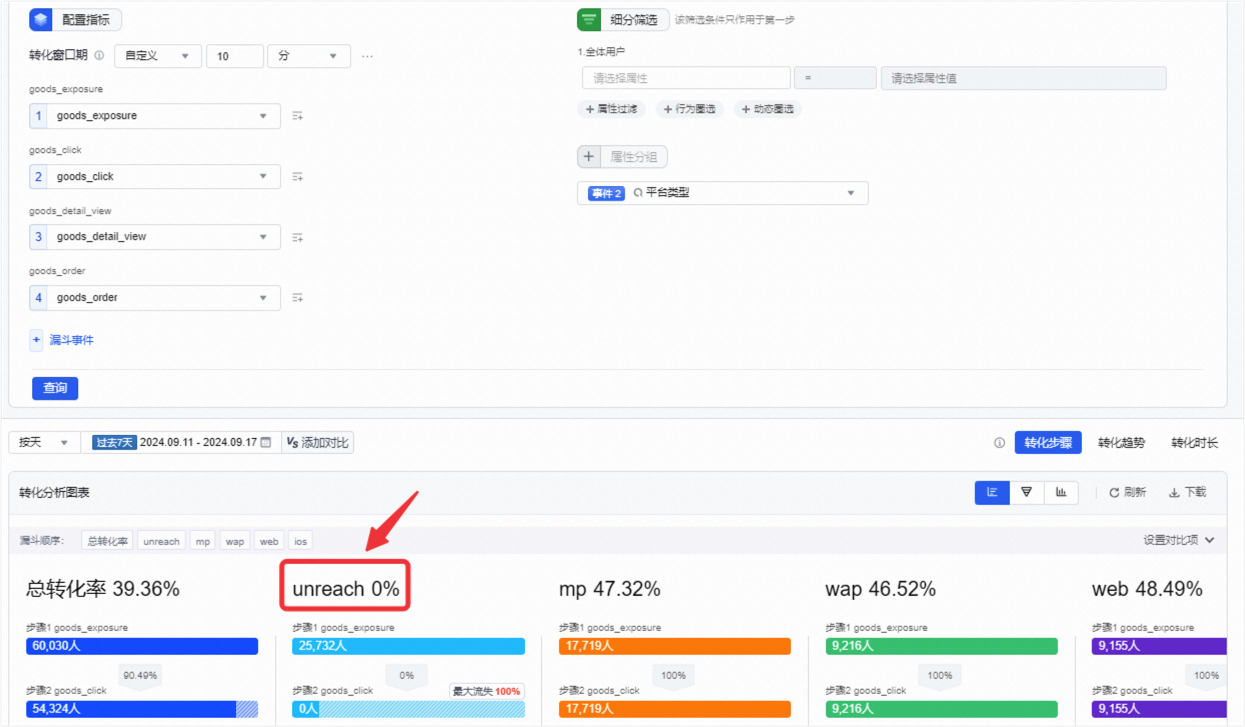
Task: Download the chart with 下载
Action: 1187,493
